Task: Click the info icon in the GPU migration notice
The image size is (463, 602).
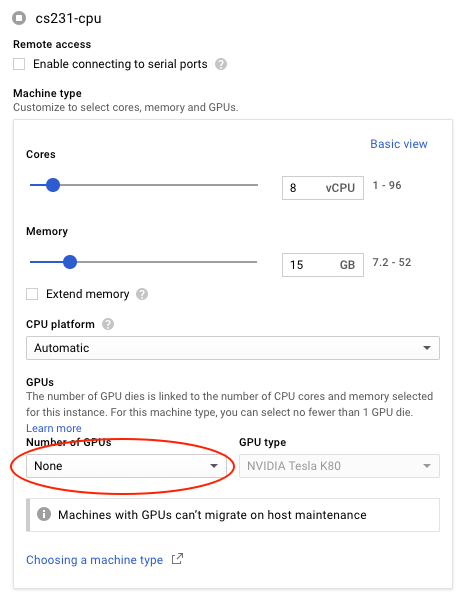Action: coord(44,514)
